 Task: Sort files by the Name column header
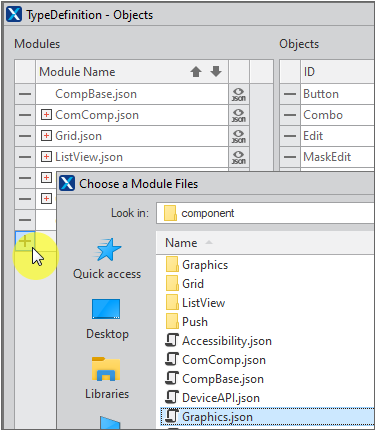(181, 243)
